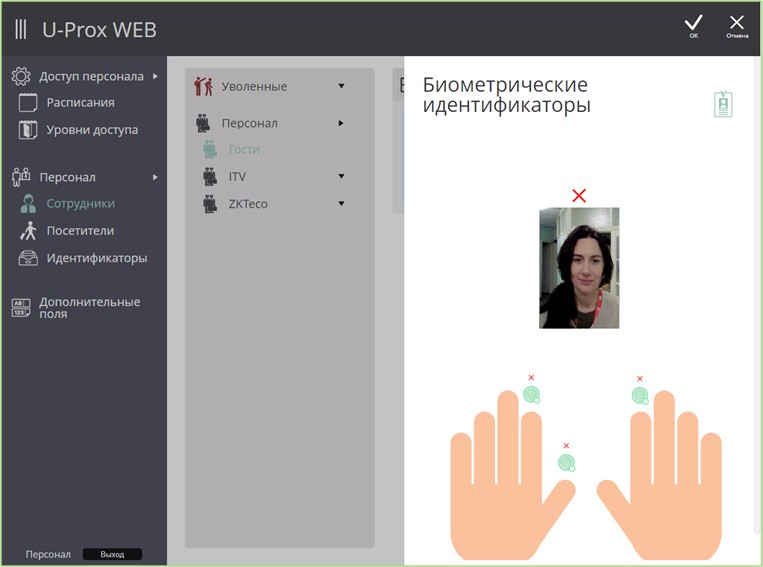This screenshot has height=567, width=763.
Task: Select the Уволенные group
Action: coord(254,87)
